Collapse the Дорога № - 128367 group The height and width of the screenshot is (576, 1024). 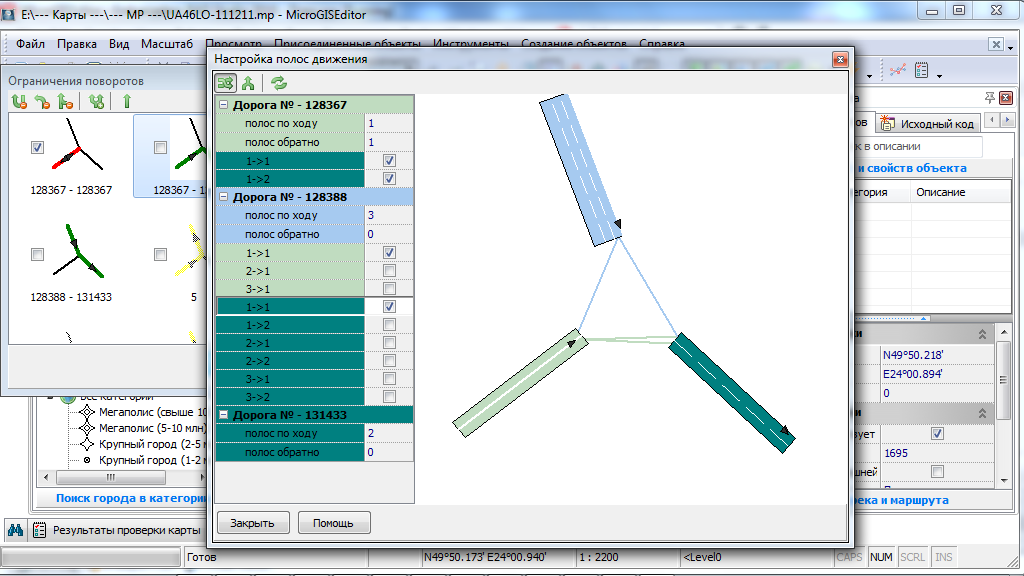pyautogui.click(x=223, y=105)
